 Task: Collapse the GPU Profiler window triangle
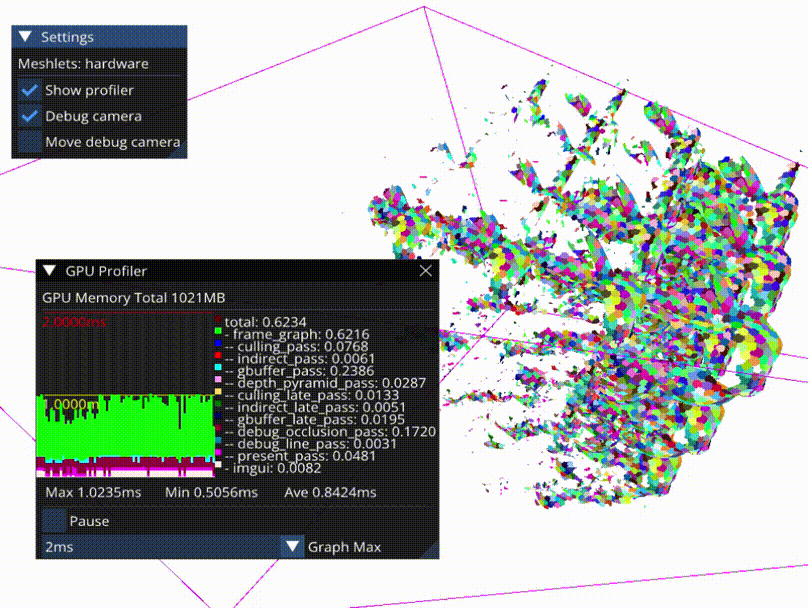point(50,271)
